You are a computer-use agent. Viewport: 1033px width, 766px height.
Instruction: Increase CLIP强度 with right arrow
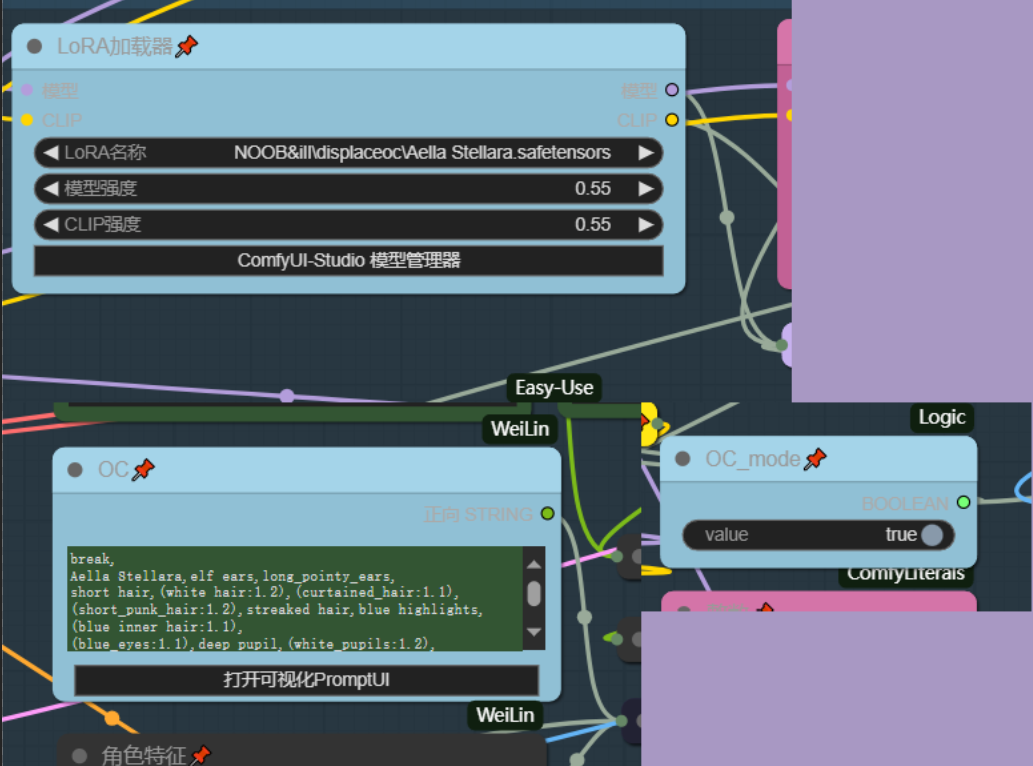click(646, 225)
